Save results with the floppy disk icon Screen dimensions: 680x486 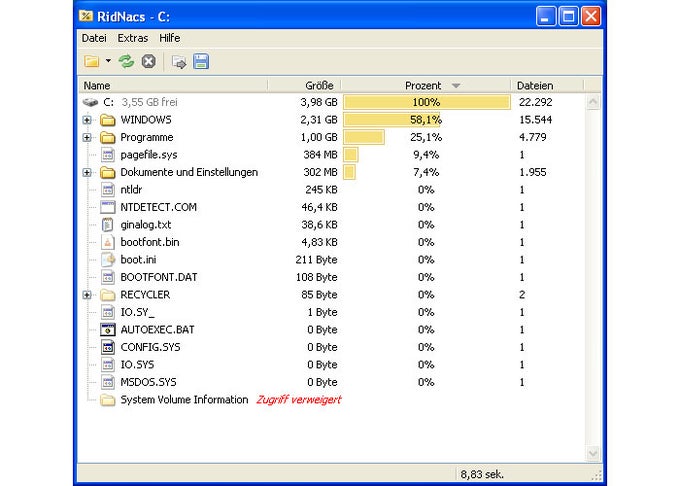pos(201,62)
